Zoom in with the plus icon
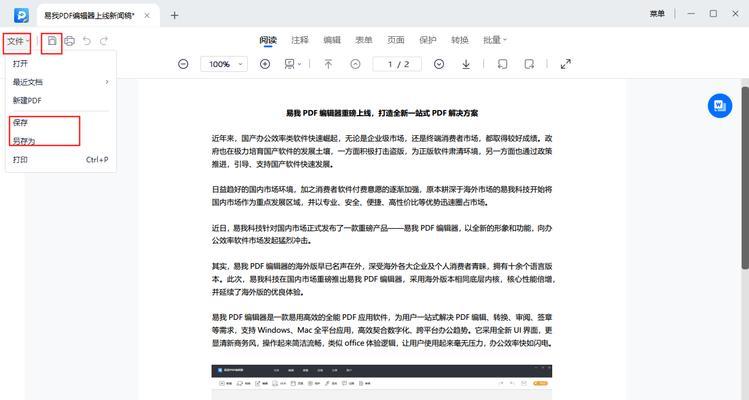Image resolution: width=749 pixels, height=400 pixels. tap(265, 64)
